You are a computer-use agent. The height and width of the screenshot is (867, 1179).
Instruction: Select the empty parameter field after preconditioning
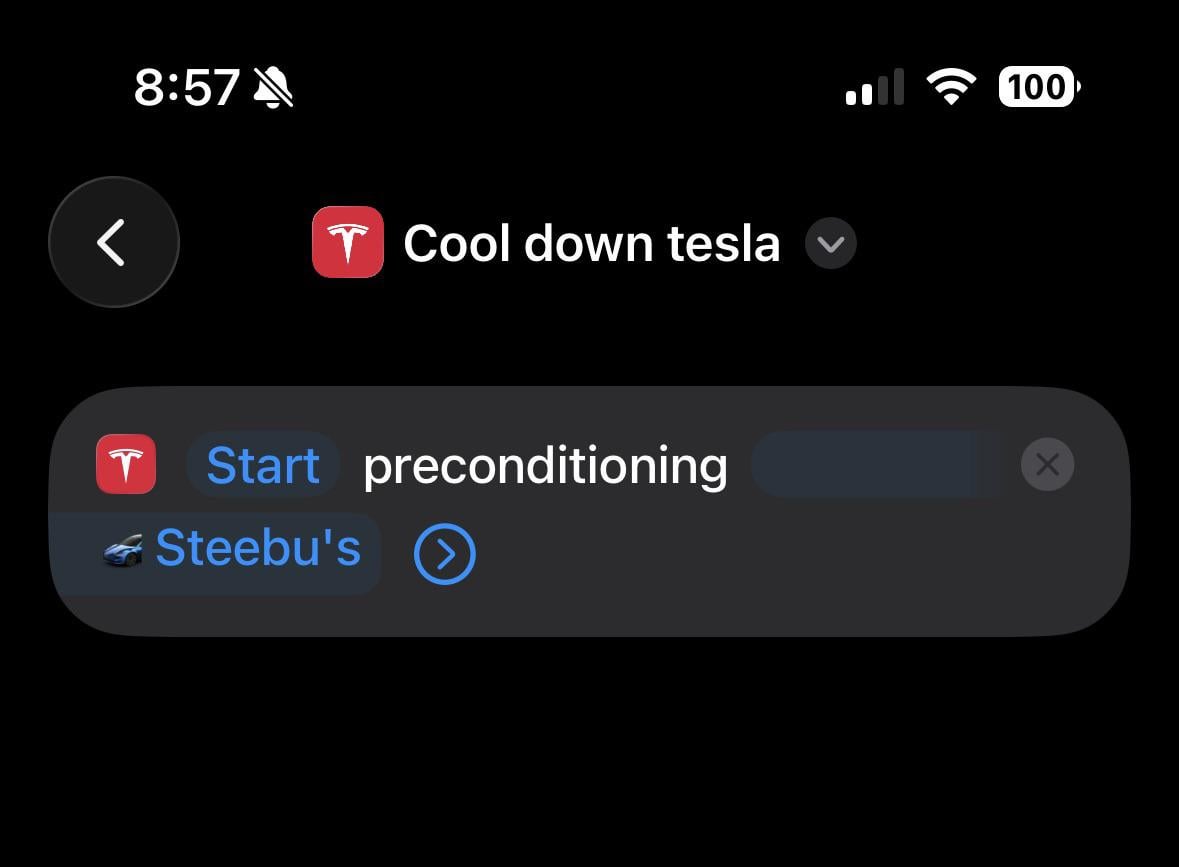coord(876,465)
